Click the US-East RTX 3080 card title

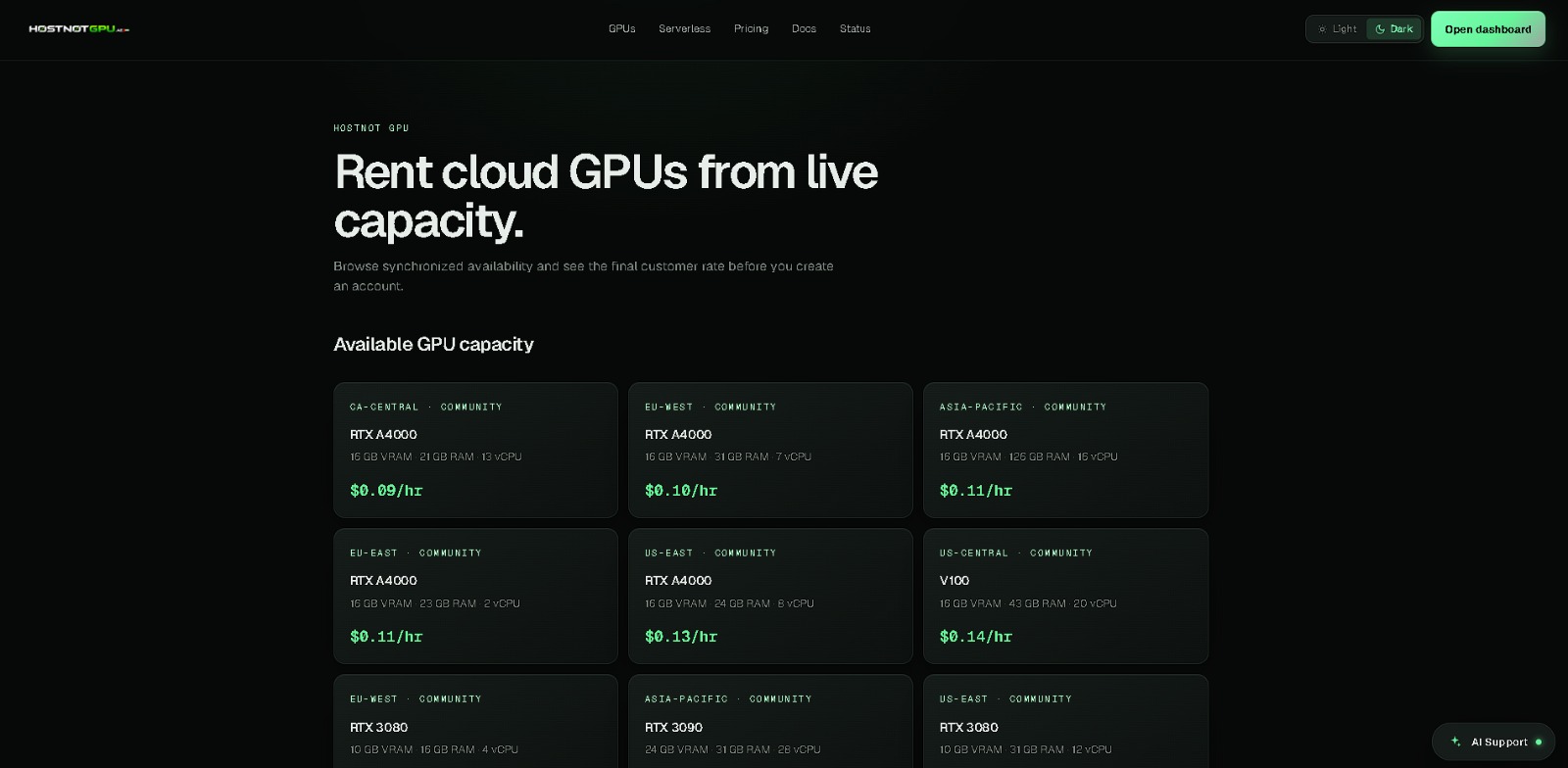968,727
